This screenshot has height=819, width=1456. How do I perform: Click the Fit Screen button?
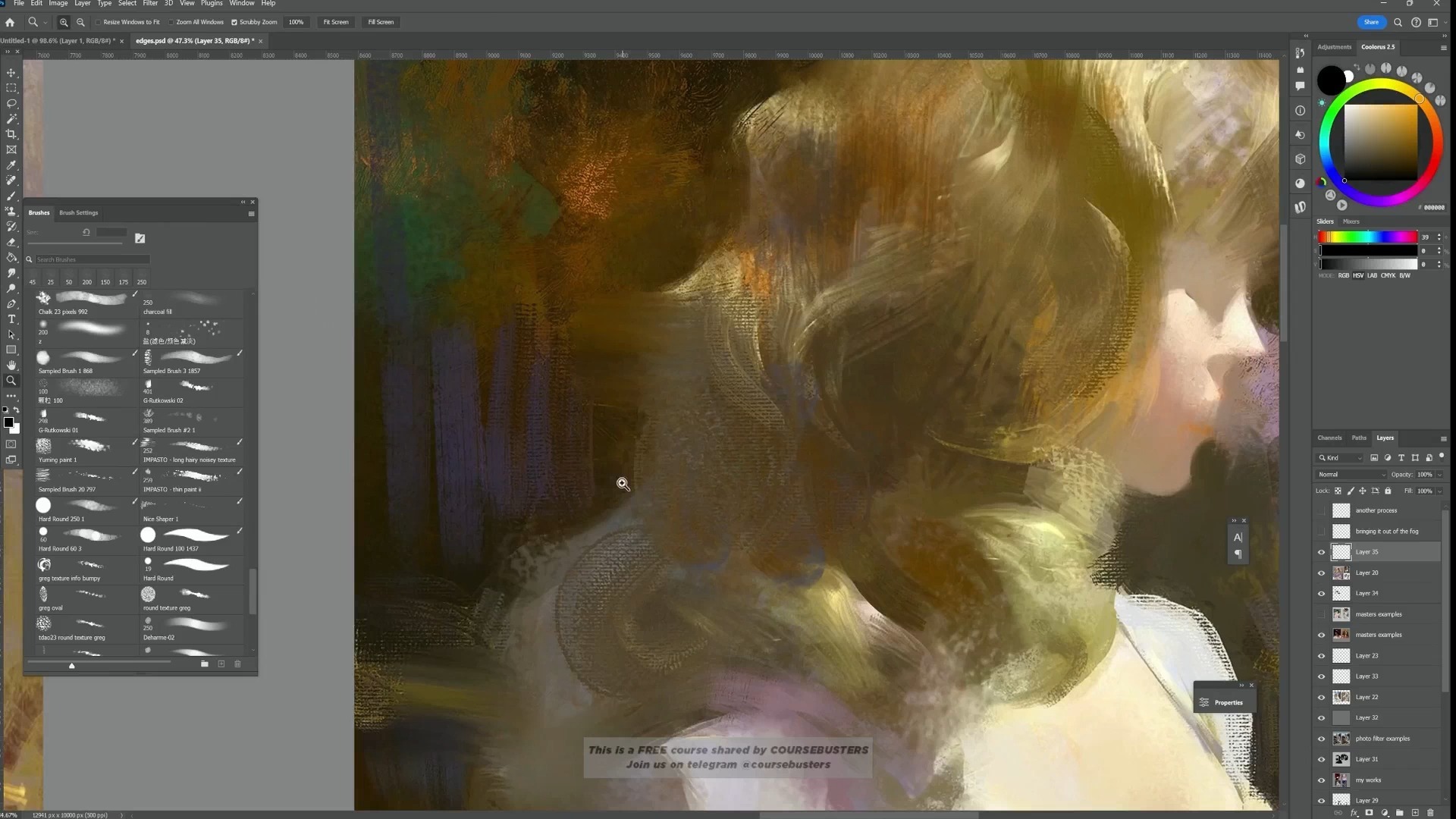click(336, 22)
